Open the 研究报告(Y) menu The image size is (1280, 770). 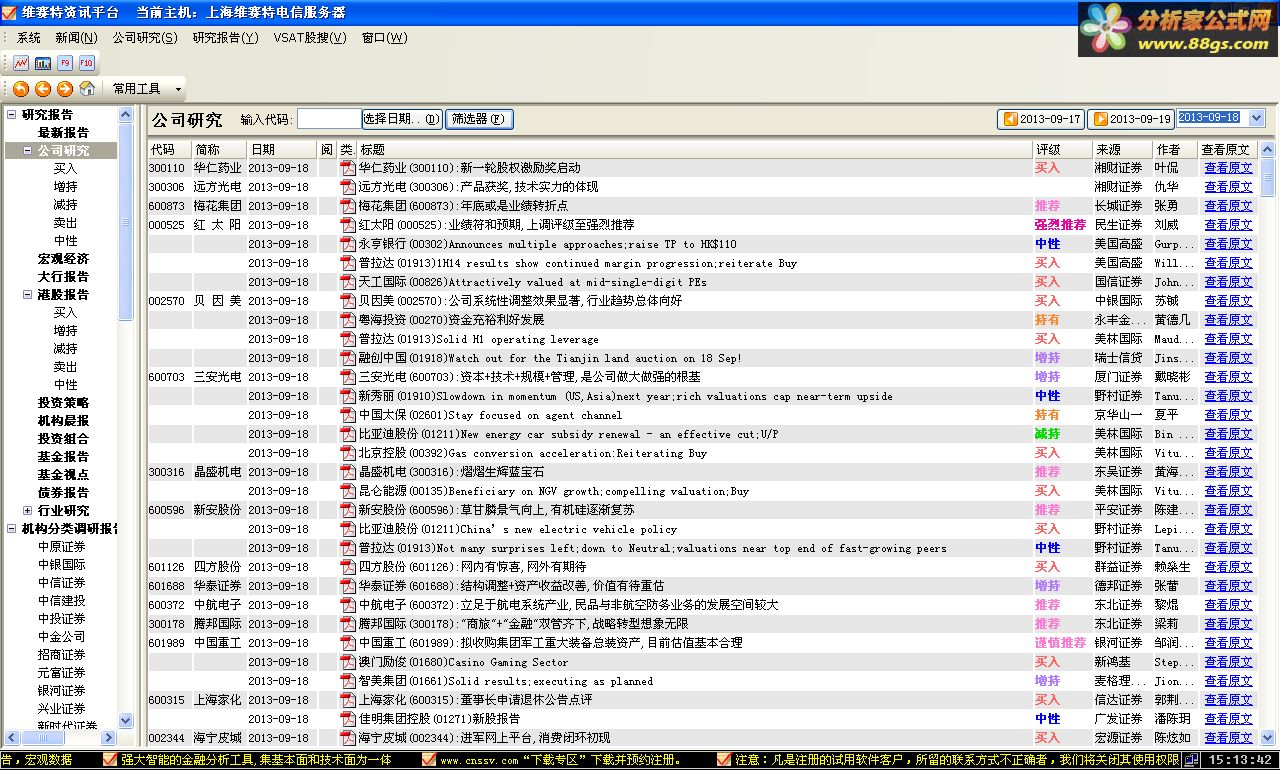225,38
